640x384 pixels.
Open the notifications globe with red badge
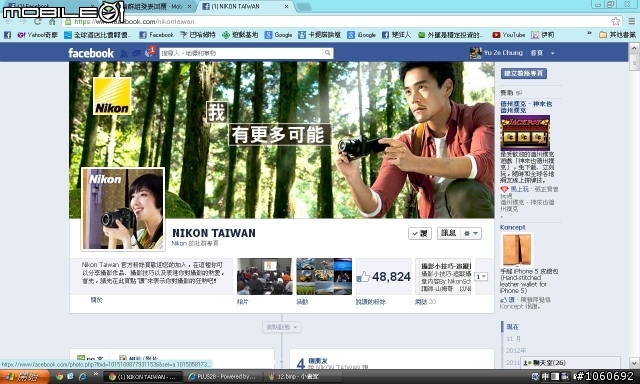pos(149,53)
